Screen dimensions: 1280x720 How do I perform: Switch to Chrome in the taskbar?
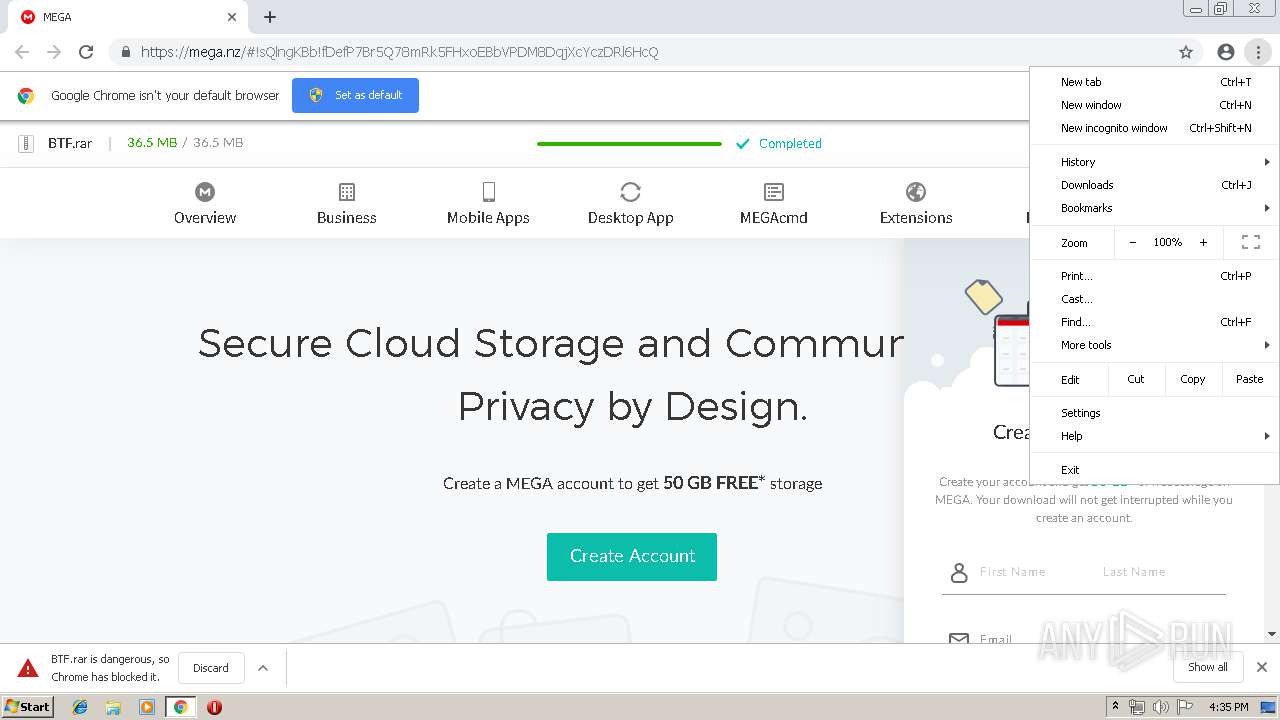click(181, 707)
